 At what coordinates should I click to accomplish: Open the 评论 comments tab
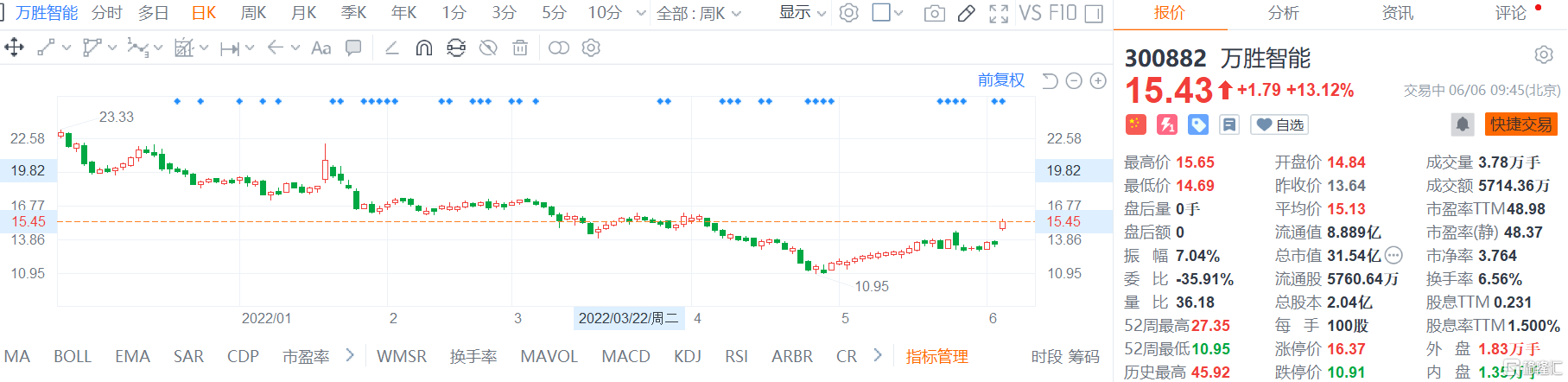1511,13
